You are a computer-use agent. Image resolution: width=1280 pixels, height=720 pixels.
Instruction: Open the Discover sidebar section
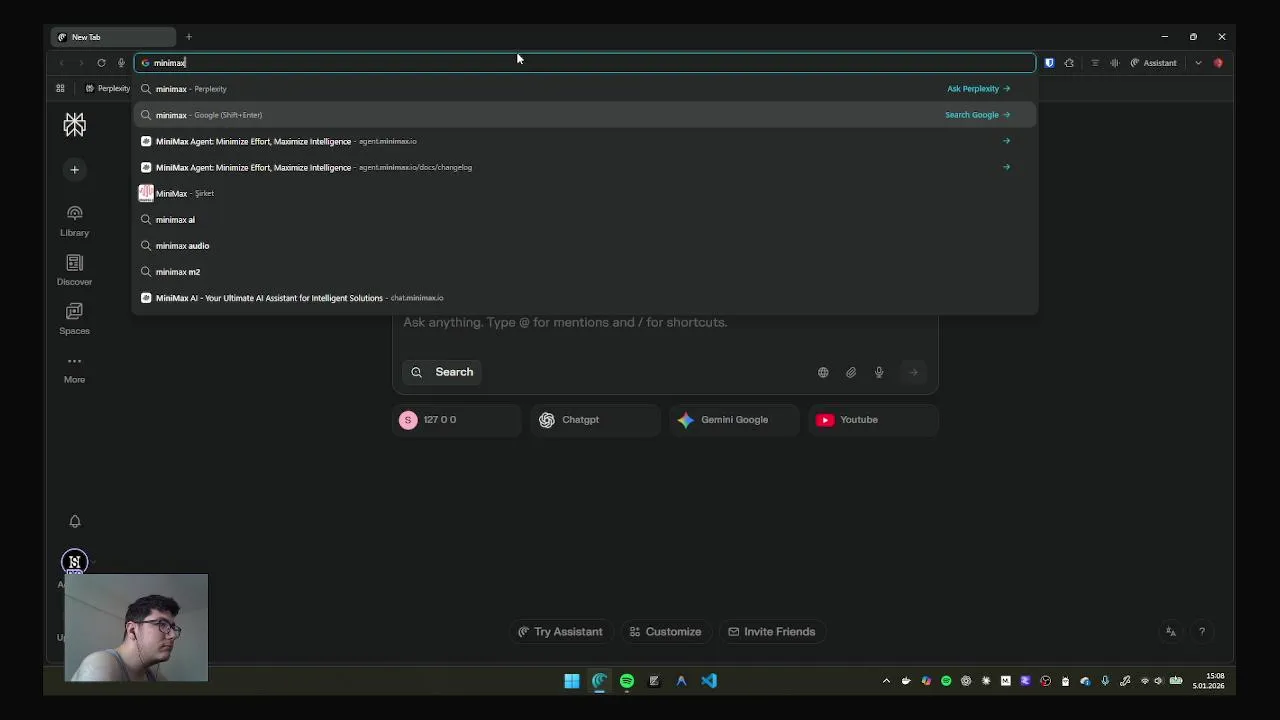click(x=74, y=270)
